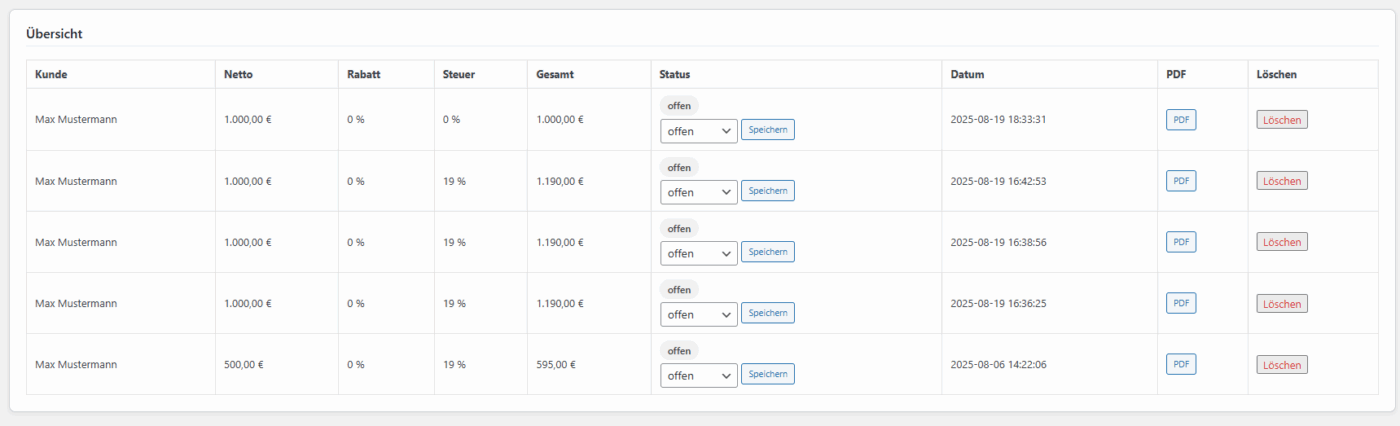Image resolution: width=1400 pixels, height=426 pixels.
Task: Open status dropdown for the 18:33:31 entry
Action: 699,131
